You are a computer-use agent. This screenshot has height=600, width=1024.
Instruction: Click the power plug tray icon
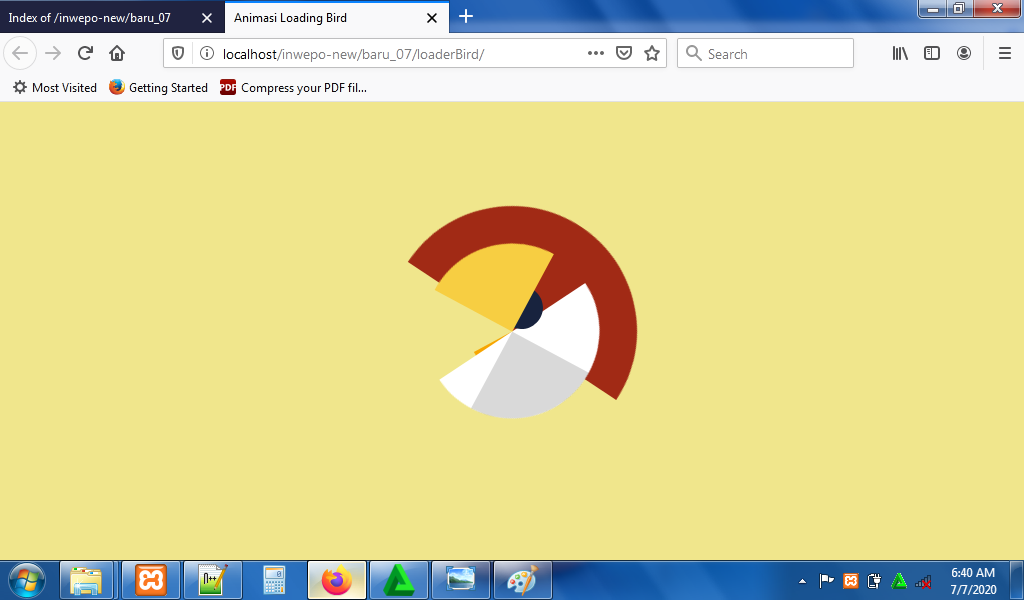[874, 580]
